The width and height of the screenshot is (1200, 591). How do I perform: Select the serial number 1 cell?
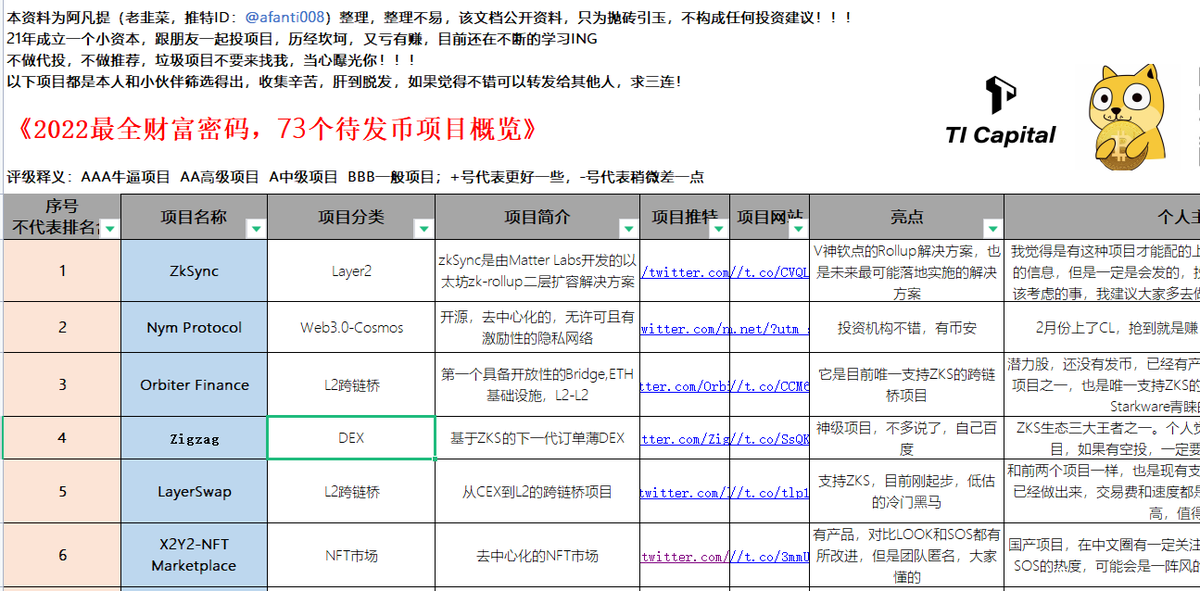[62, 271]
